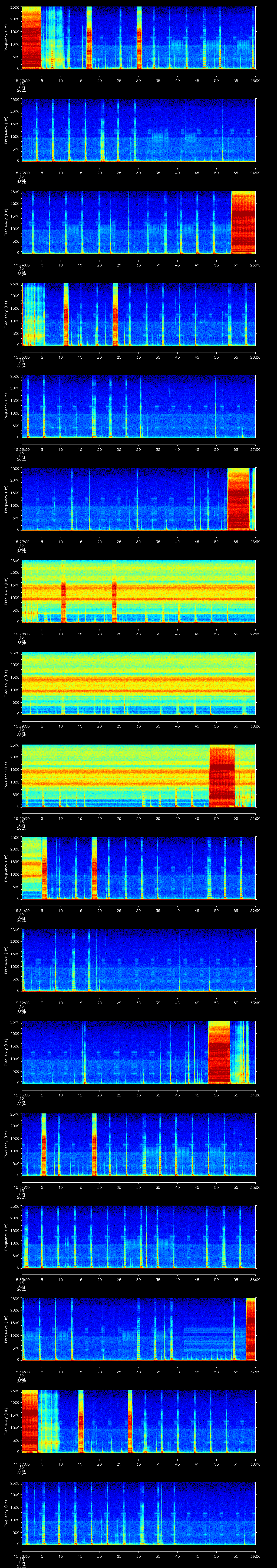Click the 15:26:00 start time label
The height and width of the screenshot is (1568, 277).
click(x=21, y=449)
